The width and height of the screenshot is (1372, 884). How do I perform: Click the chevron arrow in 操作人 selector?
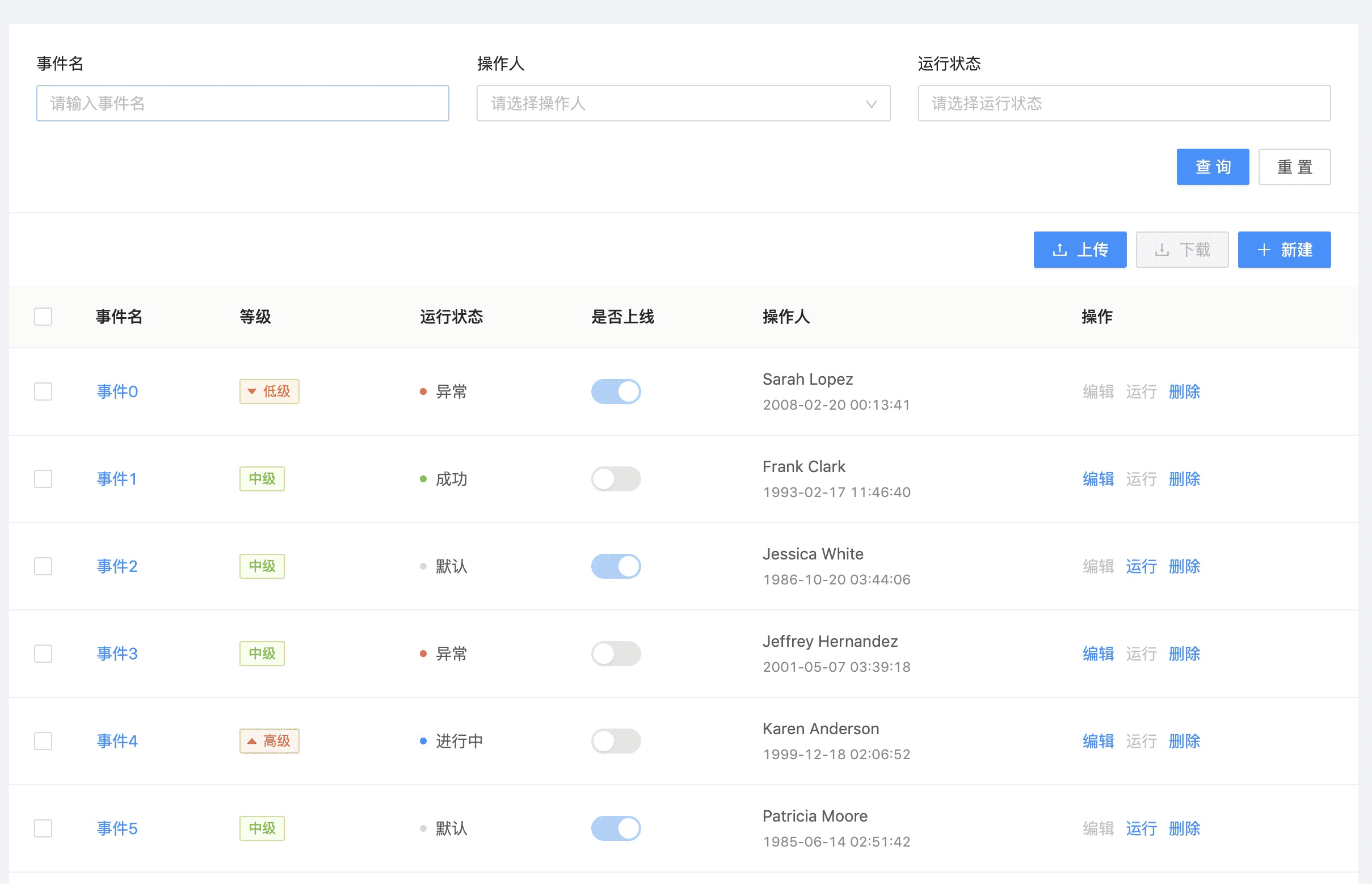[872, 104]
